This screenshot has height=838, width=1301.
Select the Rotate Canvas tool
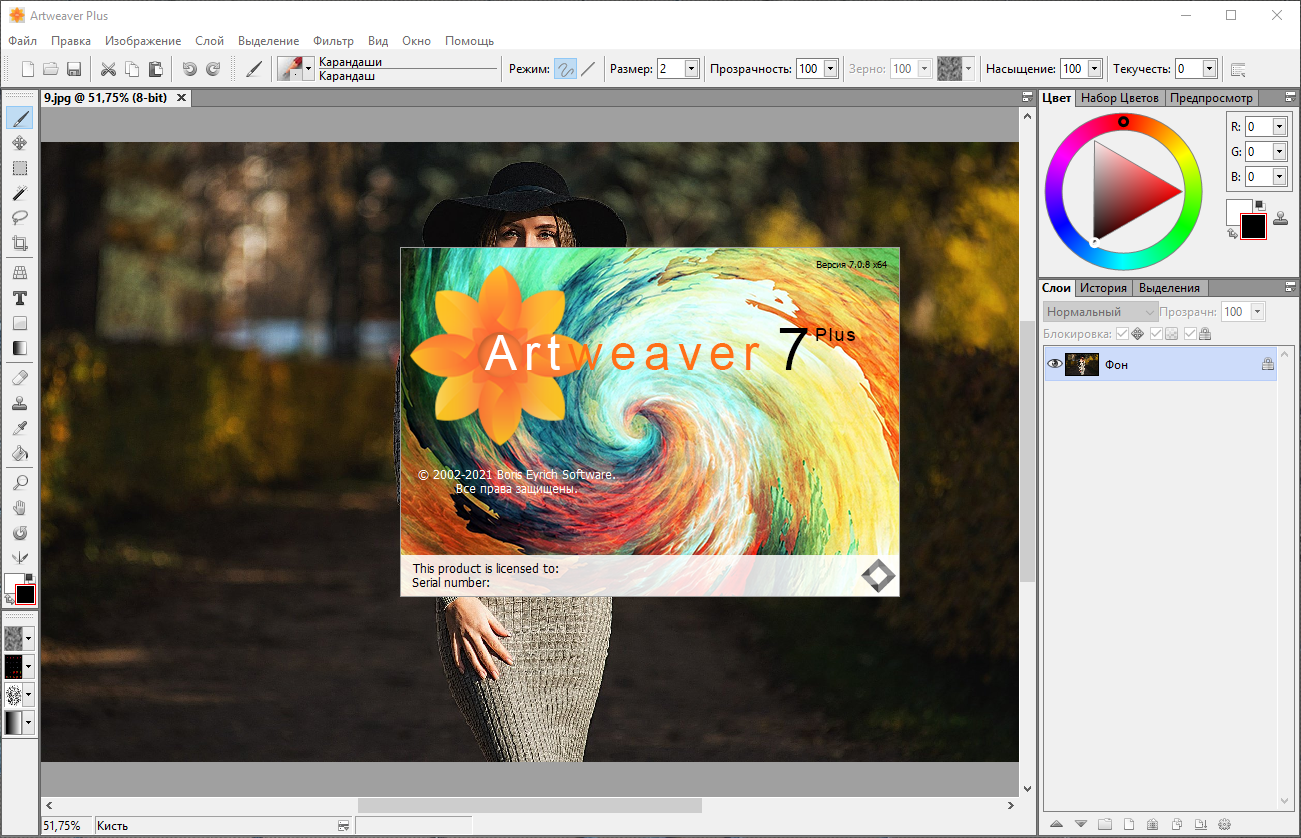coord(19,533)
